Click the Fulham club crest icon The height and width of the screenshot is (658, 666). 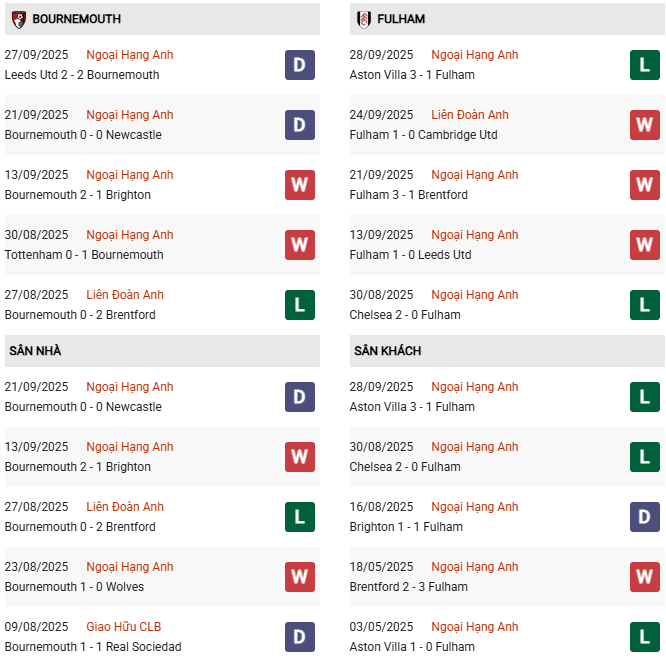coord(364,19)
